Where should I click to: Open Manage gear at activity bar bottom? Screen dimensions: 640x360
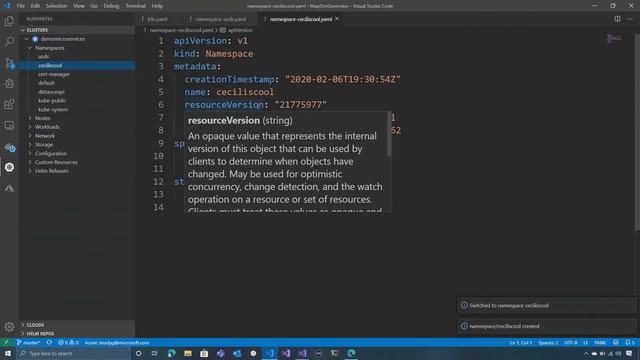point(9,326)
